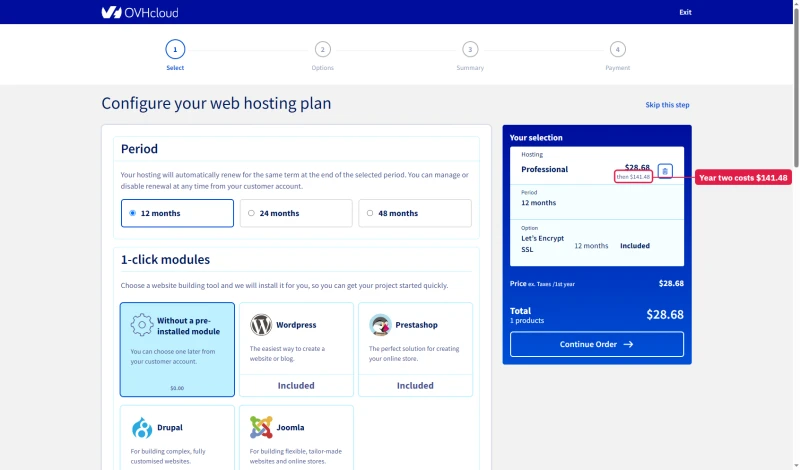800x470 pixels.
Task: Click Wordpress card 'Included' label
Action: [296, 386]
